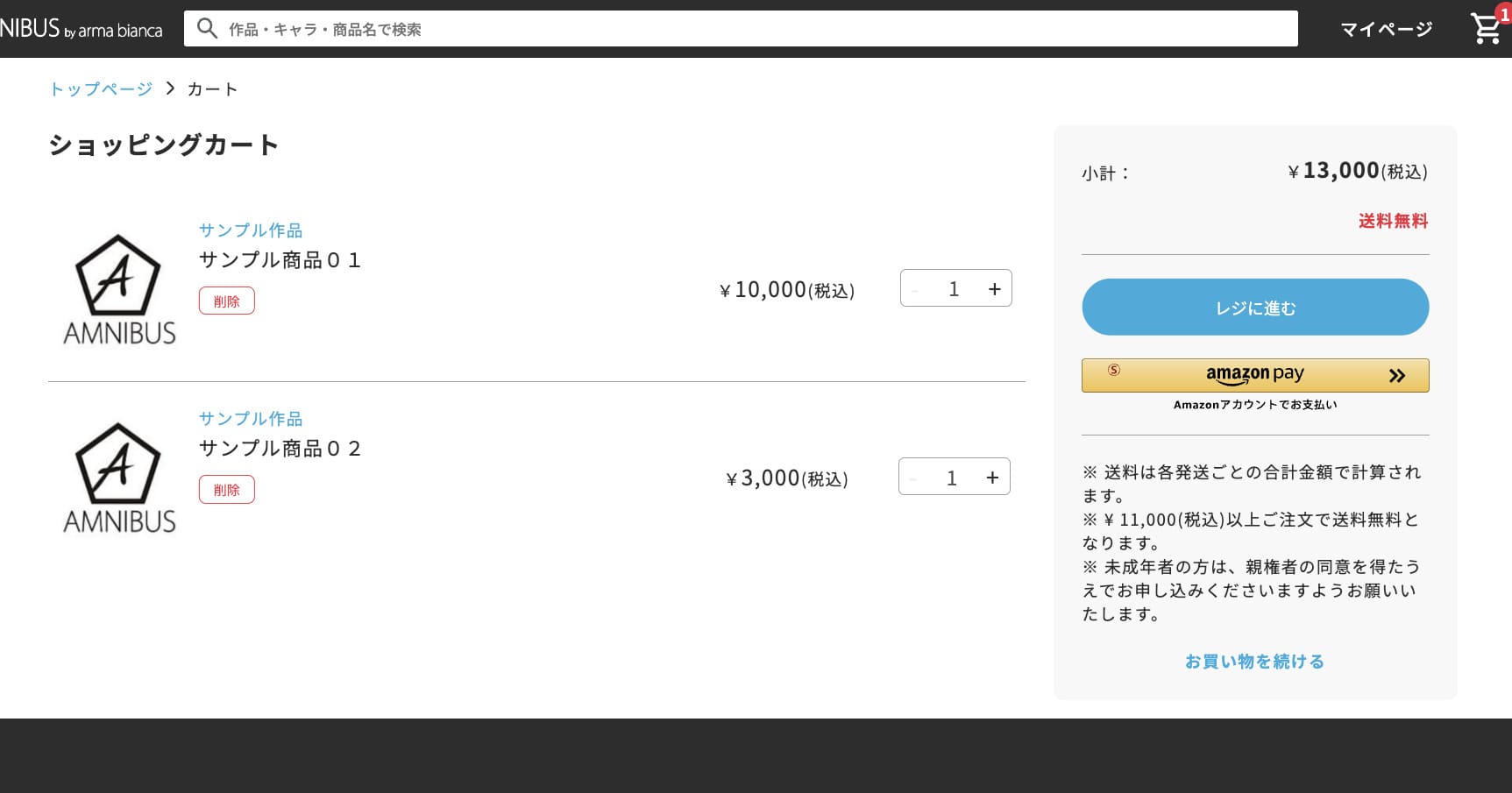Go to トップページ via breadcrumb

tap(101, 89)
